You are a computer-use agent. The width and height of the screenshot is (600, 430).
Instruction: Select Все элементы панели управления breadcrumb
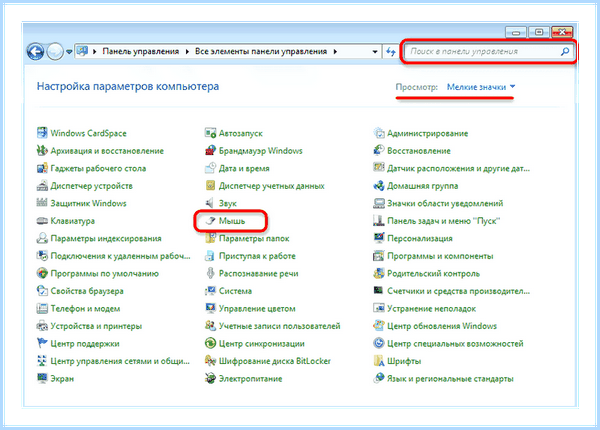pyautogui.click(x=261, y=52)
